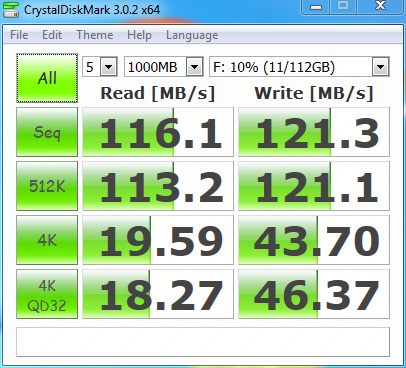
Task: Select the 4K QD32 read result 18.27
Action: click(x=158, y=294)
